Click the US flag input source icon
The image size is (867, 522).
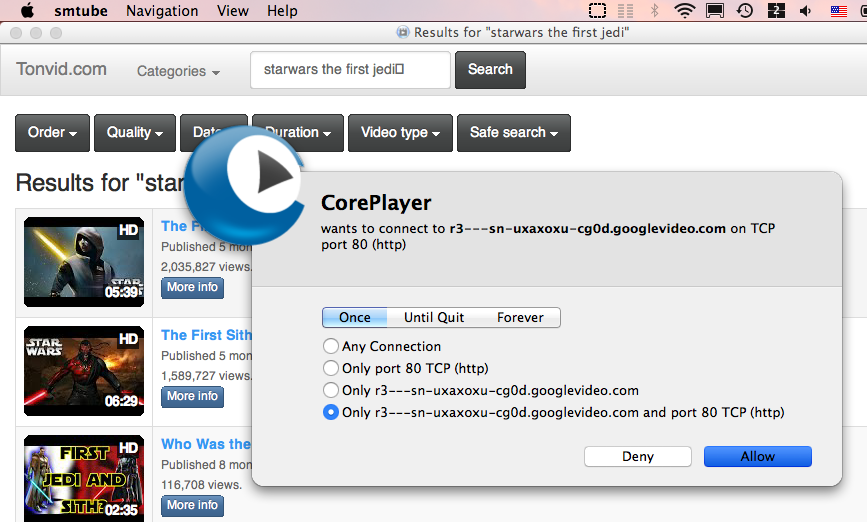point(839,11)
